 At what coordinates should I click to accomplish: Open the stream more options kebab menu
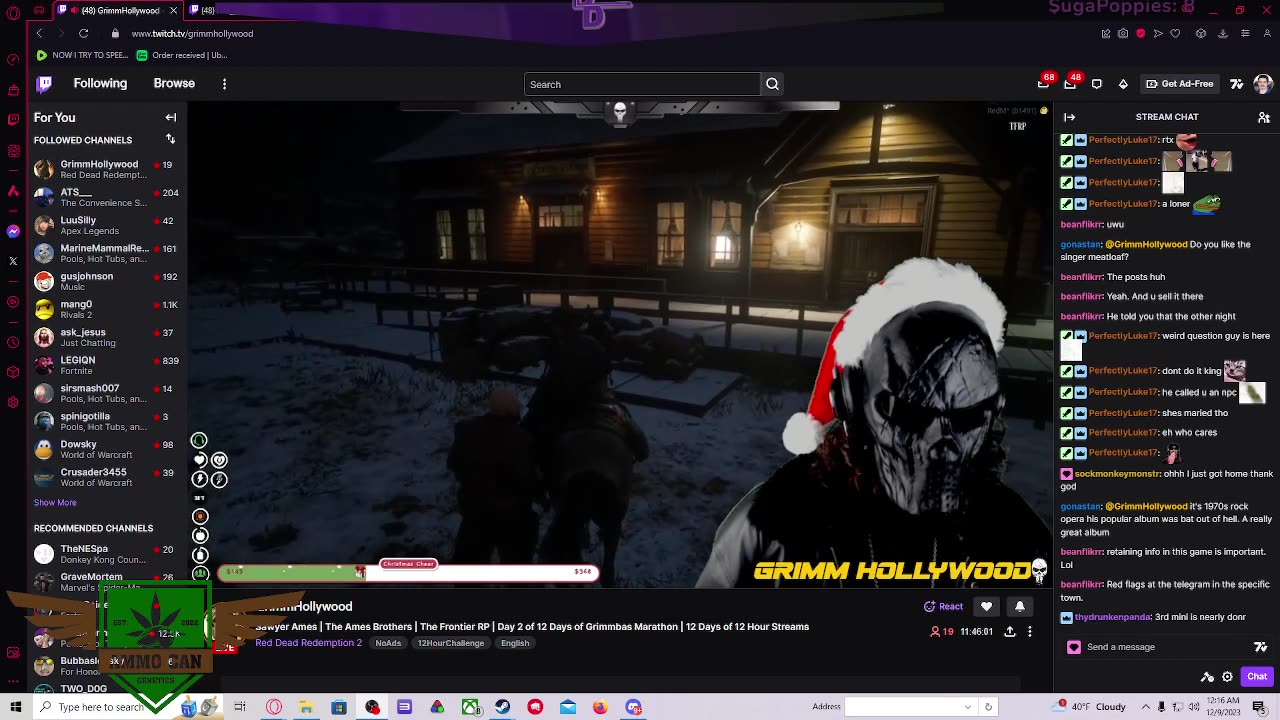[x=1030, y=631]
